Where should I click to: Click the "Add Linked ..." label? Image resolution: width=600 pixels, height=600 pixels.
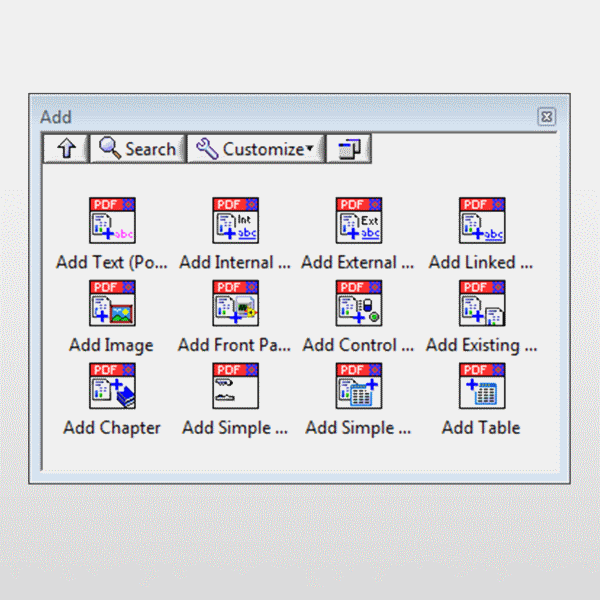coord(481,262)
